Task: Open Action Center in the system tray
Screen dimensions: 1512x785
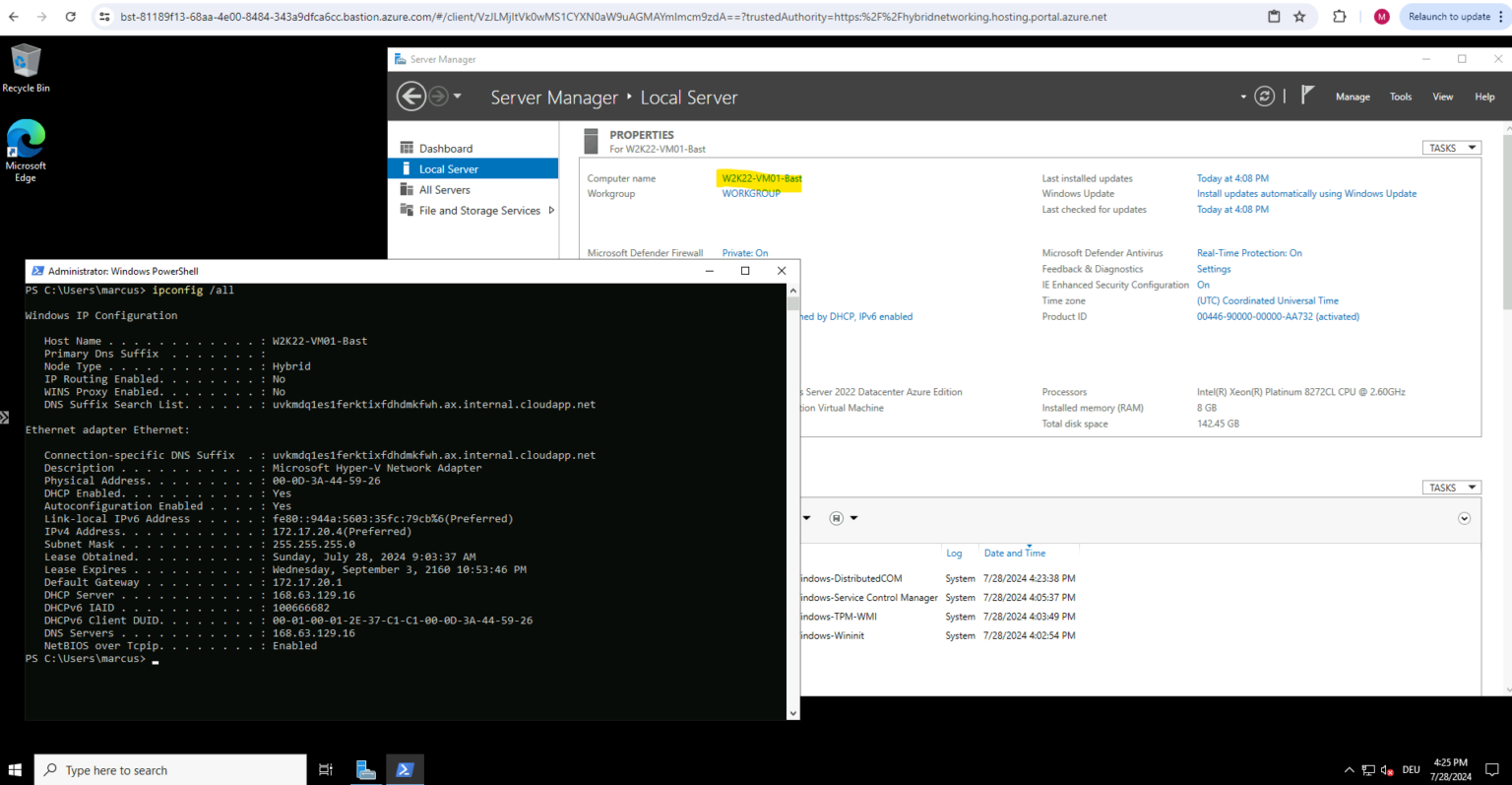Action: coord(1491,769)
